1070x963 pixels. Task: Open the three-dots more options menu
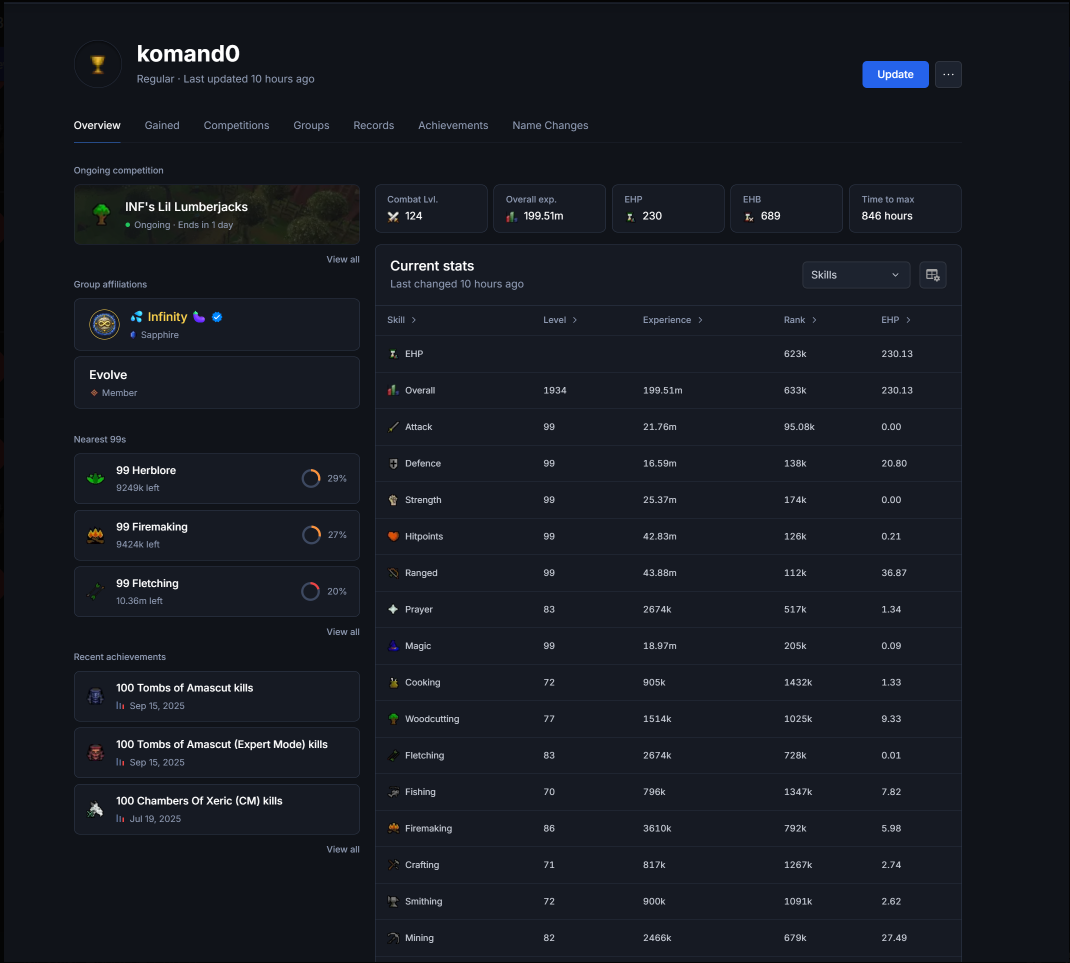coord(948,74)
